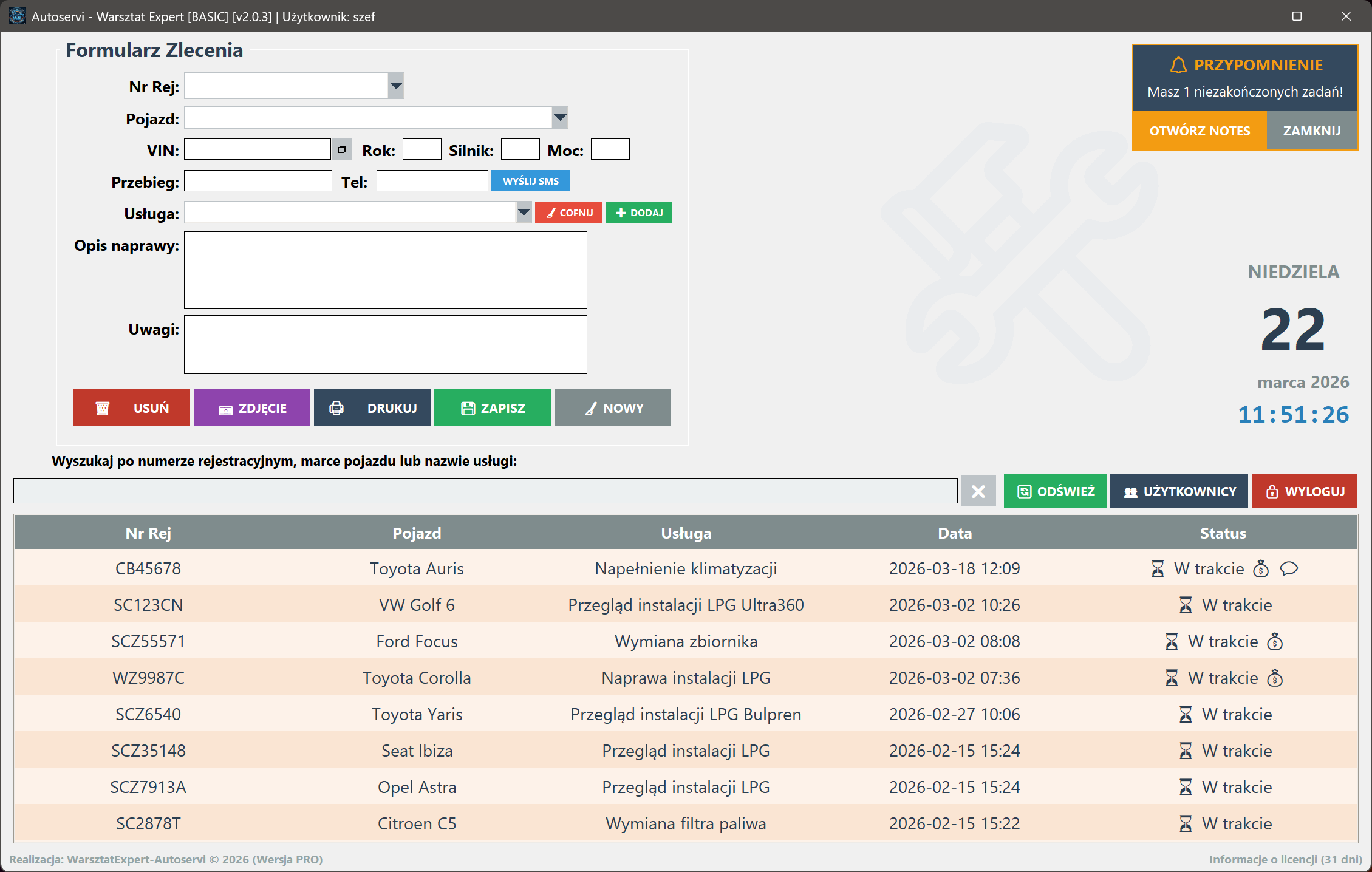The image size is (1372, 872).
Task: Dismiss reminder with ZAMKNIJ button
Action: pos(1311,131)
